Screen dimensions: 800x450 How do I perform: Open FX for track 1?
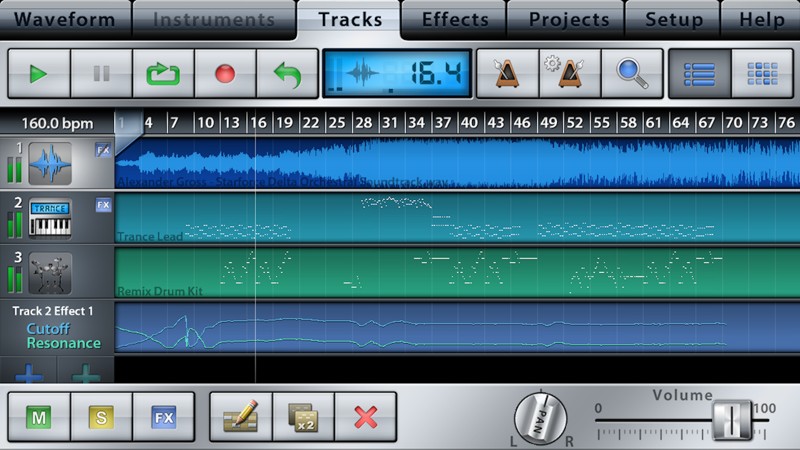[103, 150]
